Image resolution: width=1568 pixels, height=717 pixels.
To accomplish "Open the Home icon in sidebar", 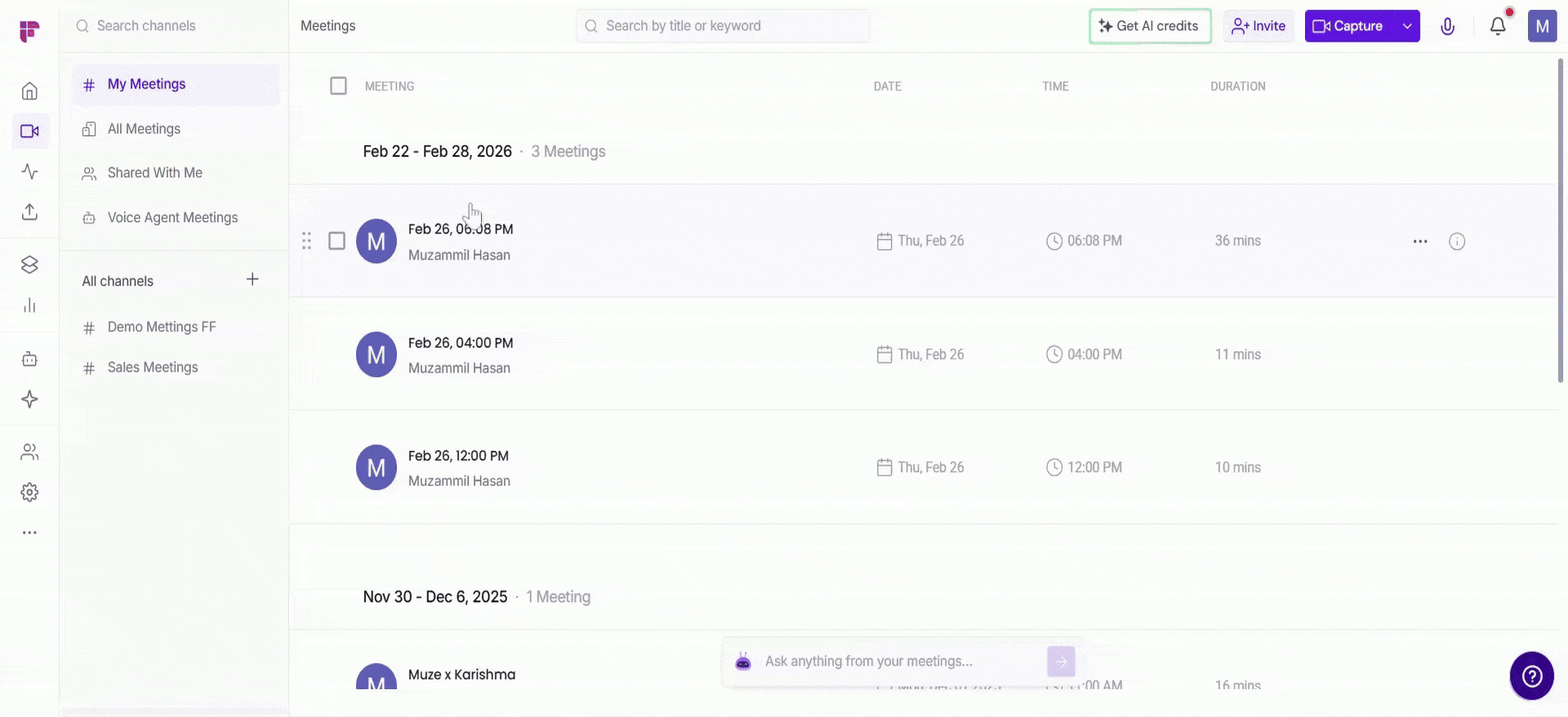I will pyautogui.click(x=29, y=91).
